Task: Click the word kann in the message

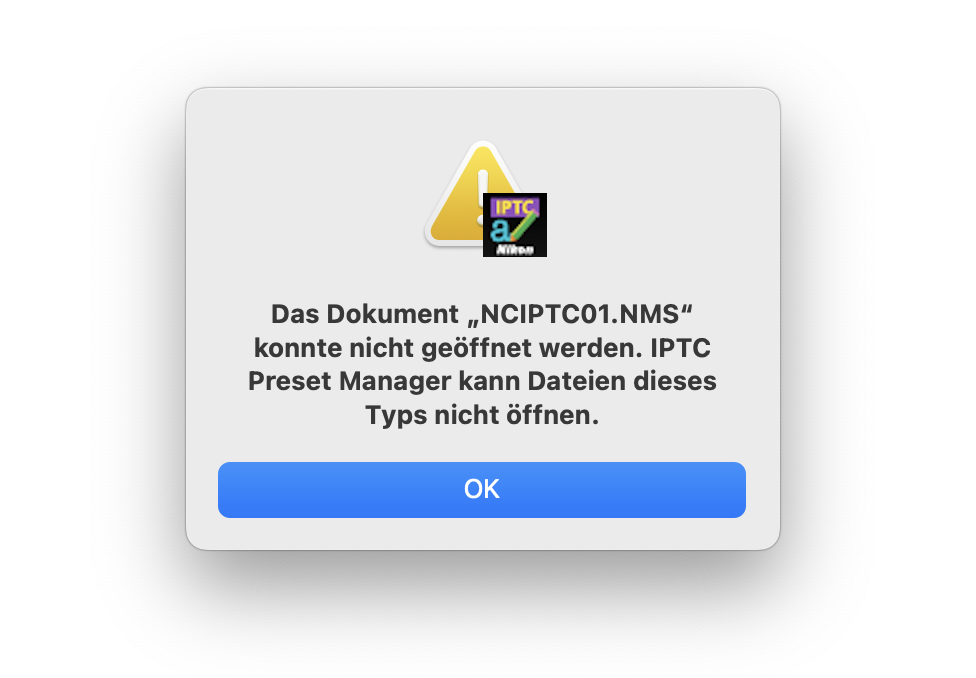Action: tap(489, 381)
